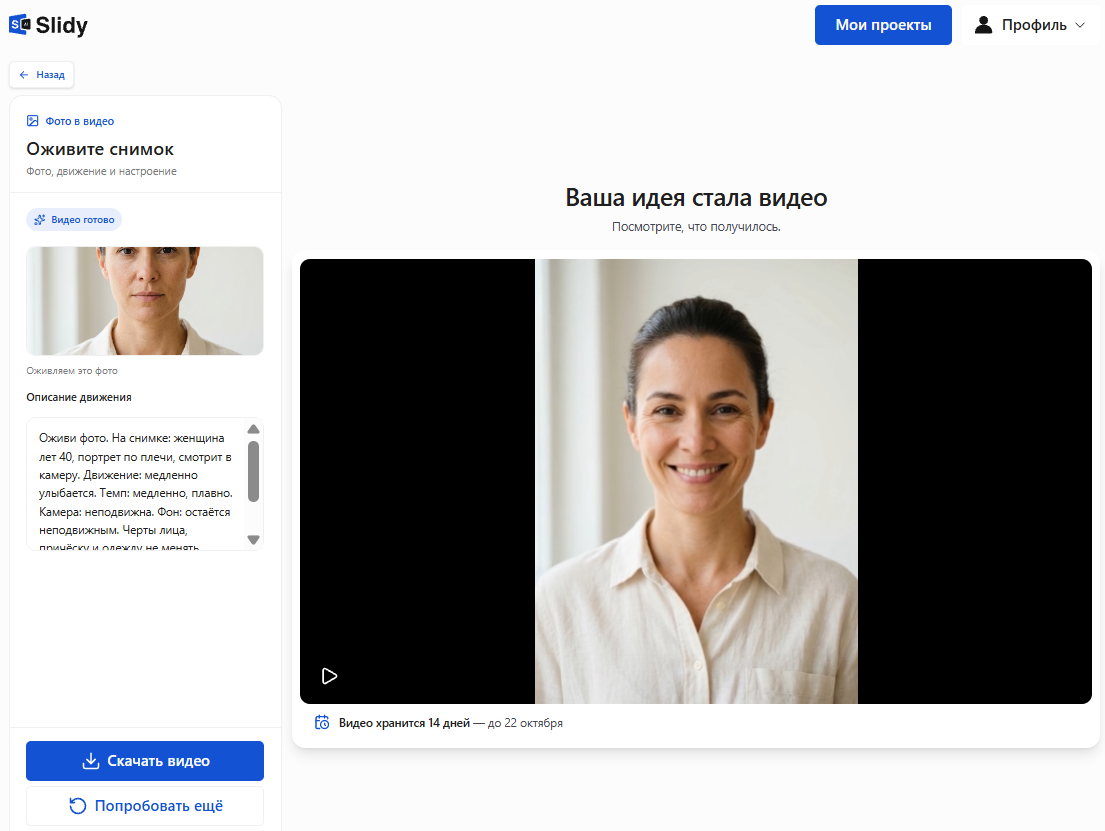Click Попробовать ещё to retry
Image resolution: width=1105 pixels, height=831 pixels.
(144, 806)
